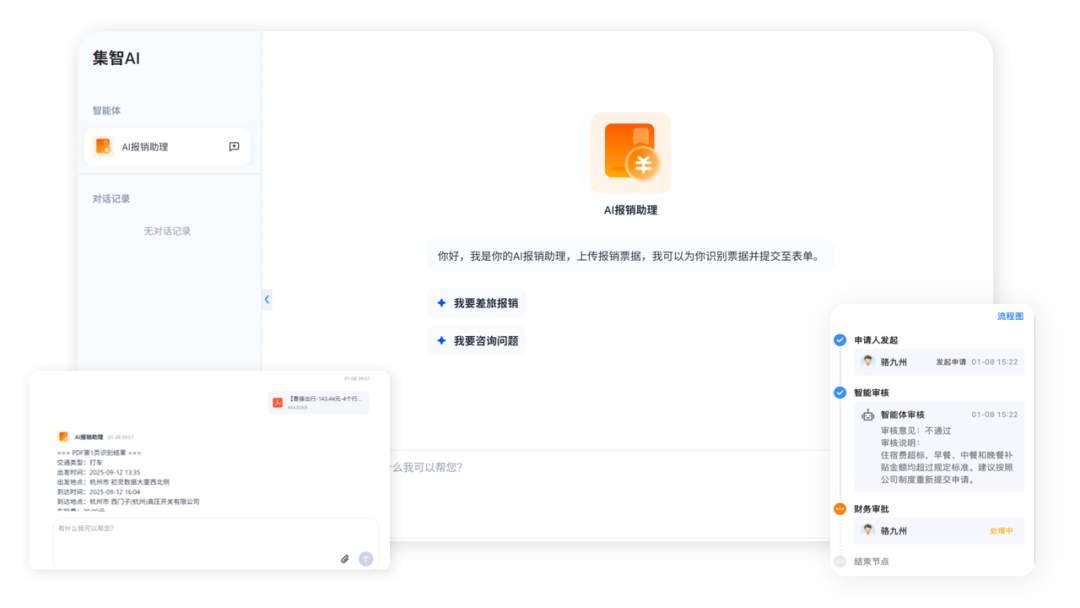The image size is (1080, 608).
Task: Click the 集智AI title
Action: pos(116,59)
